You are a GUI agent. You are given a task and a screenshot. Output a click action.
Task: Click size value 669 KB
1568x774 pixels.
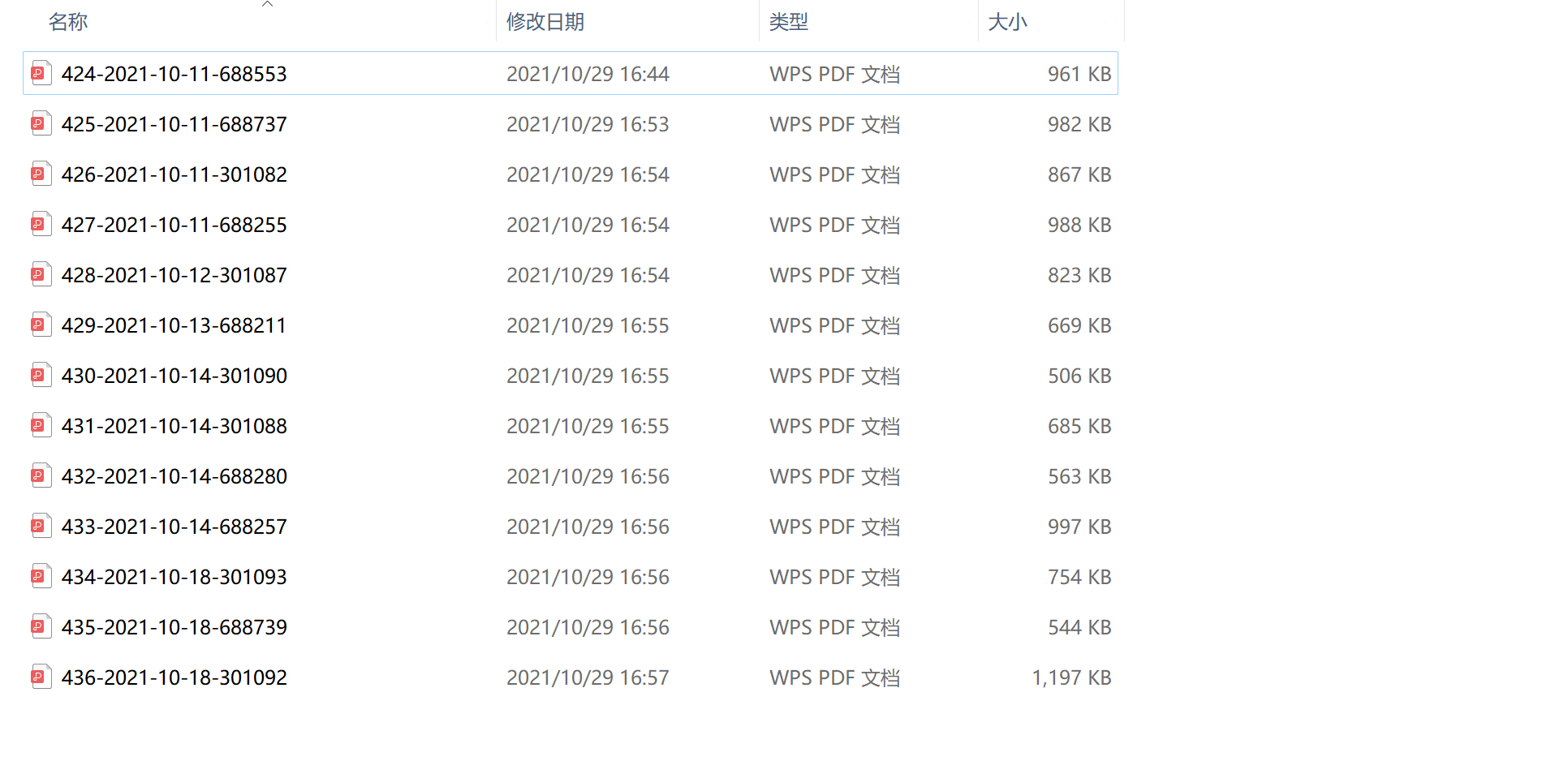click(1079, 325)
